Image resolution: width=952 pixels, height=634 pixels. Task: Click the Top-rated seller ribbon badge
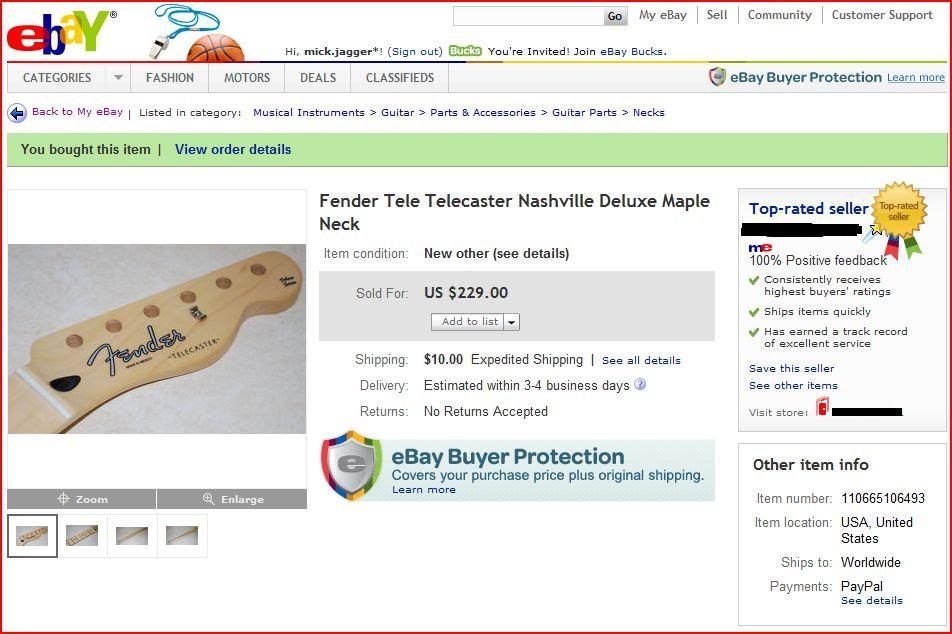tap(899, 219)
